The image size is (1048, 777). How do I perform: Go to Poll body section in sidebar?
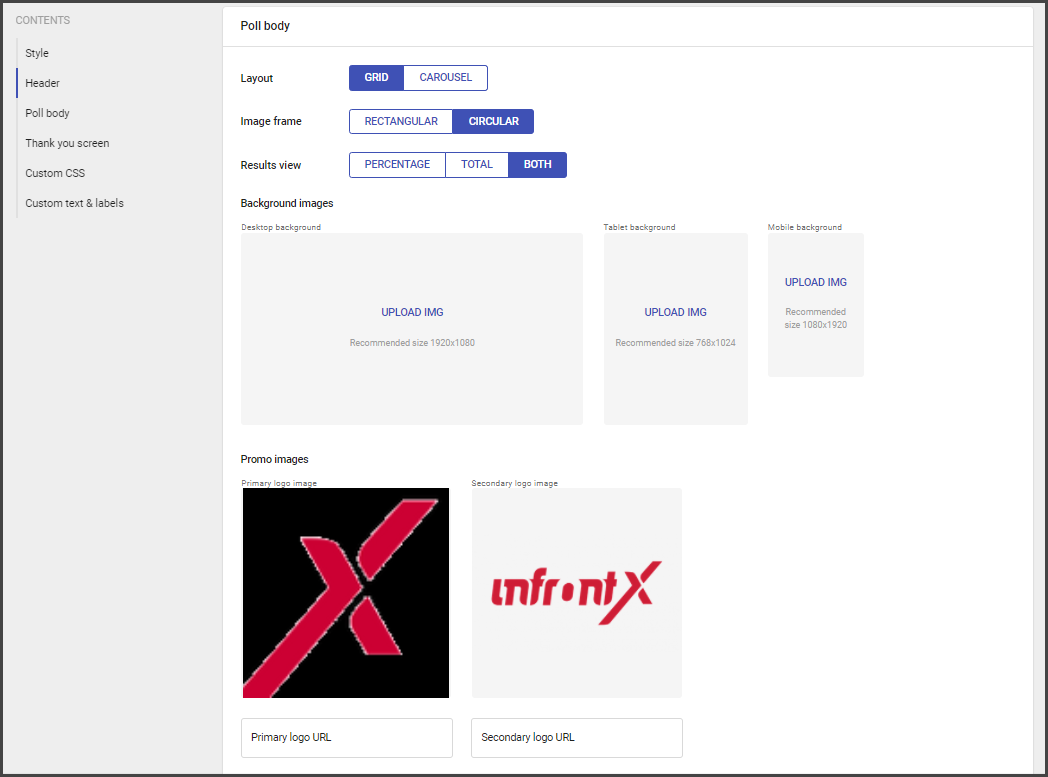[47, 113]
